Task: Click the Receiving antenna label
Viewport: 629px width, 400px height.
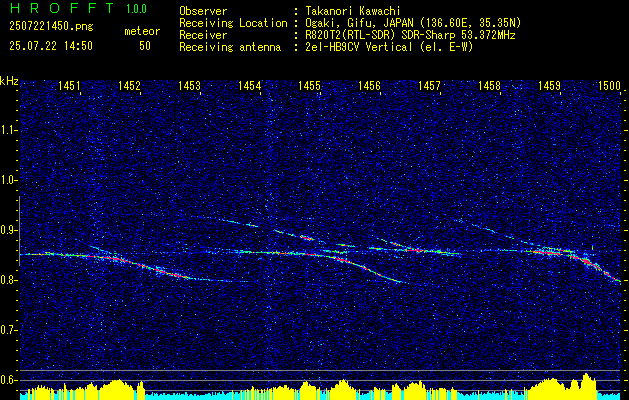Action: [x=230, y=47]
